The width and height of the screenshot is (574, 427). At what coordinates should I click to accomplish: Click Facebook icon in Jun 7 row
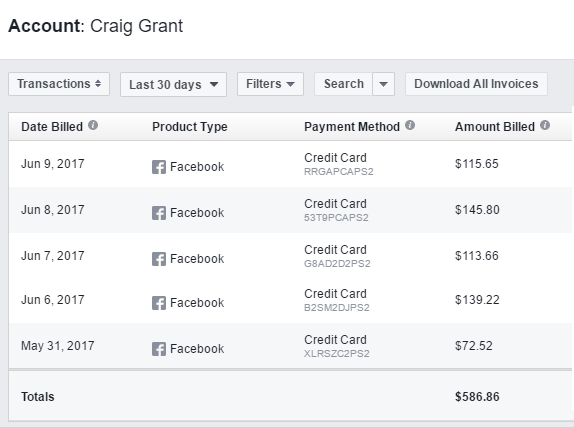tap(159, 259)
